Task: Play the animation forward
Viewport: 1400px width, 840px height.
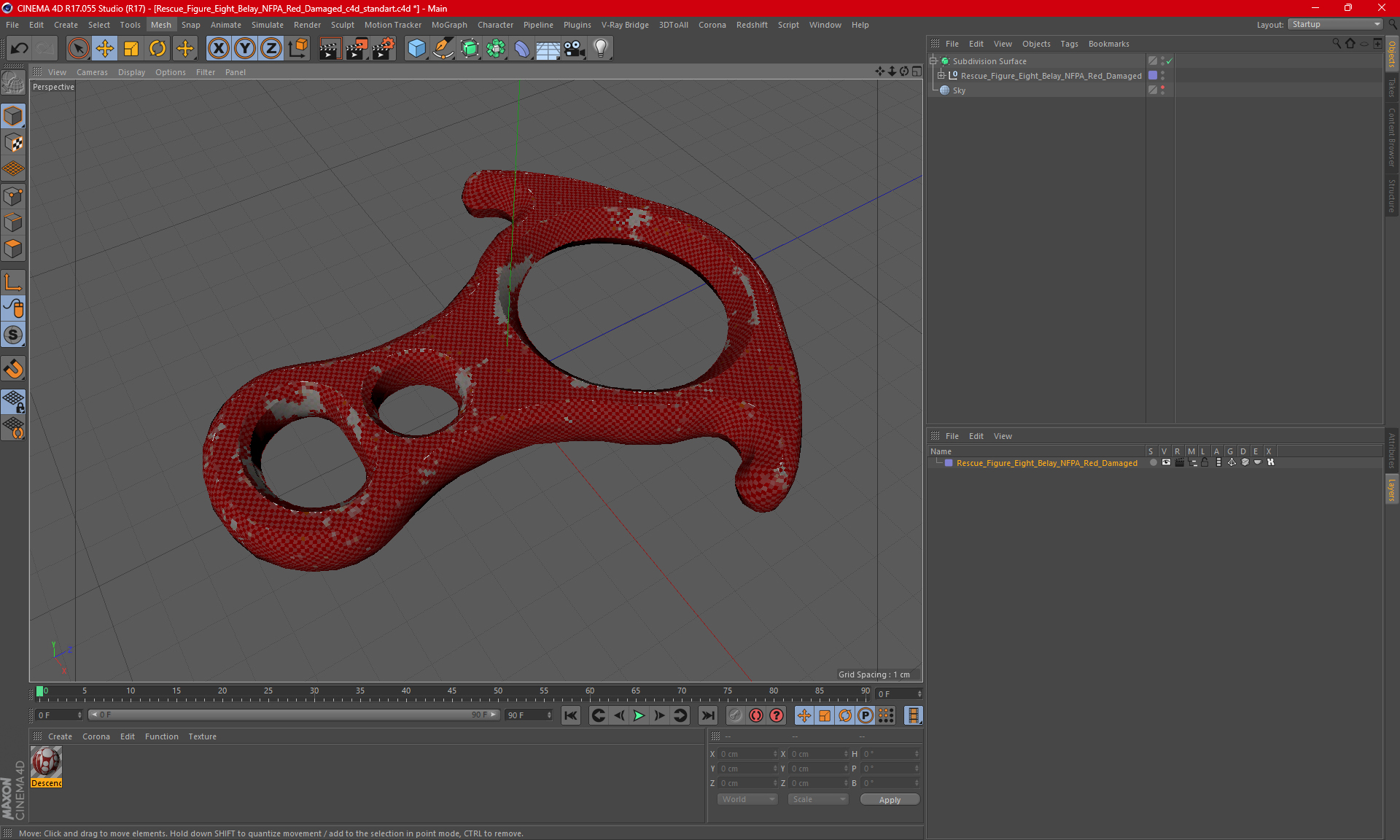Action: click(639, 715)
